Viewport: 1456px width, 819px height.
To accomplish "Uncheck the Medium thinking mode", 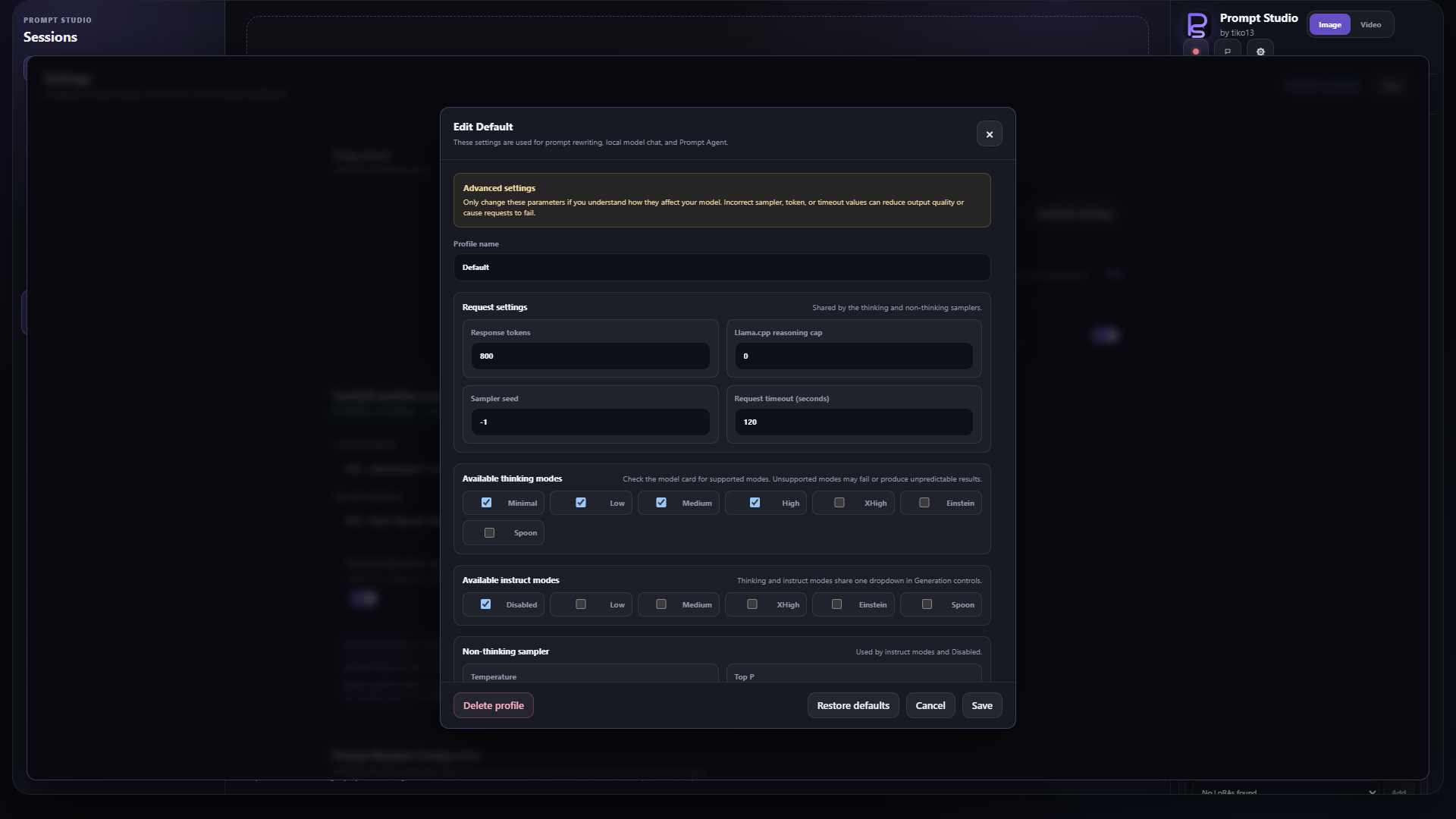I will pos(661,503).
